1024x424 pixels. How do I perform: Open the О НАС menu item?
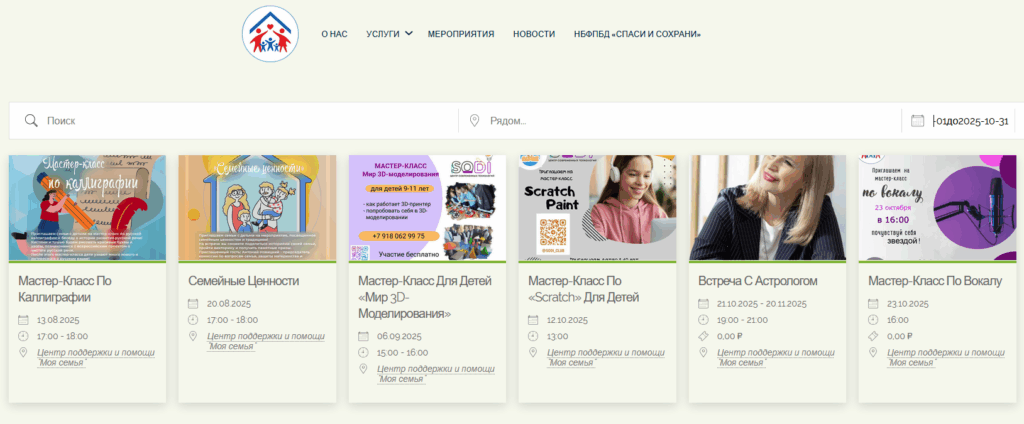click(334, 34)
